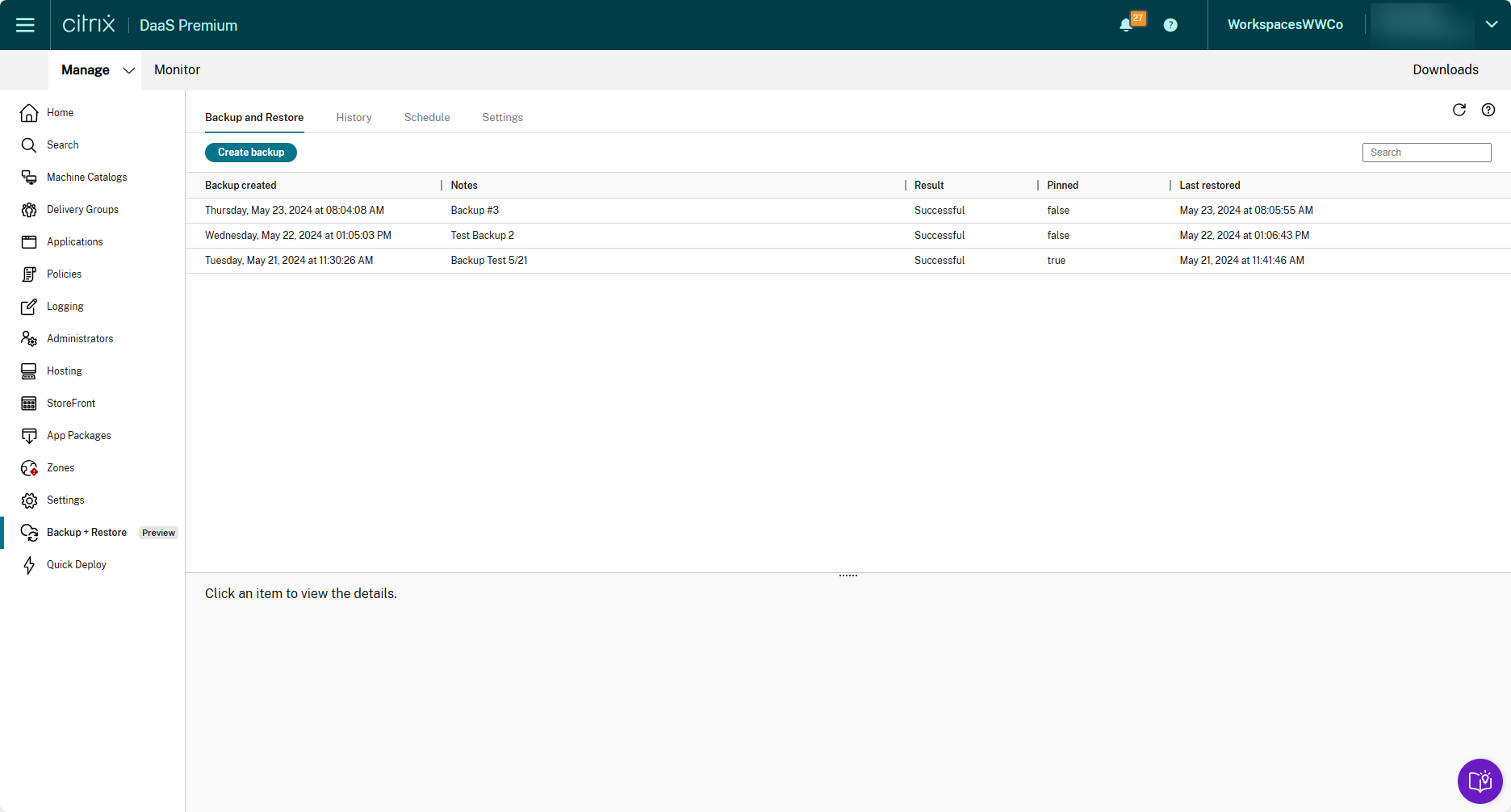The image size is (1511, 812).
Task: Switch to the Schedule tab
Action: pyautogui.click(x=427, y=118)
